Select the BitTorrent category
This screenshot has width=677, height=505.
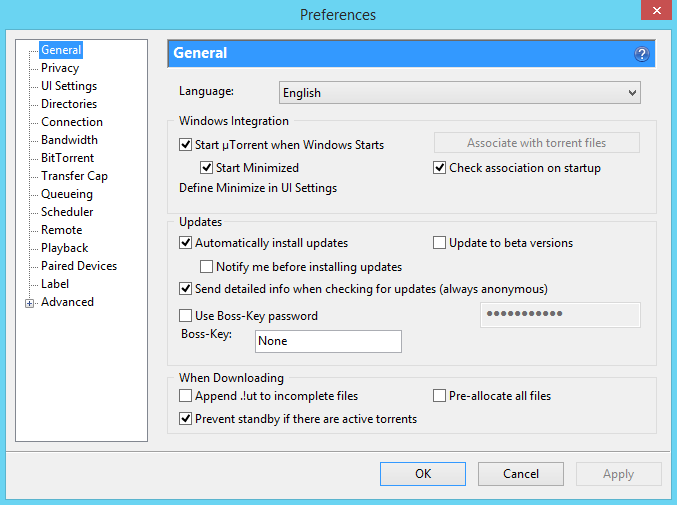click(67, 158)
